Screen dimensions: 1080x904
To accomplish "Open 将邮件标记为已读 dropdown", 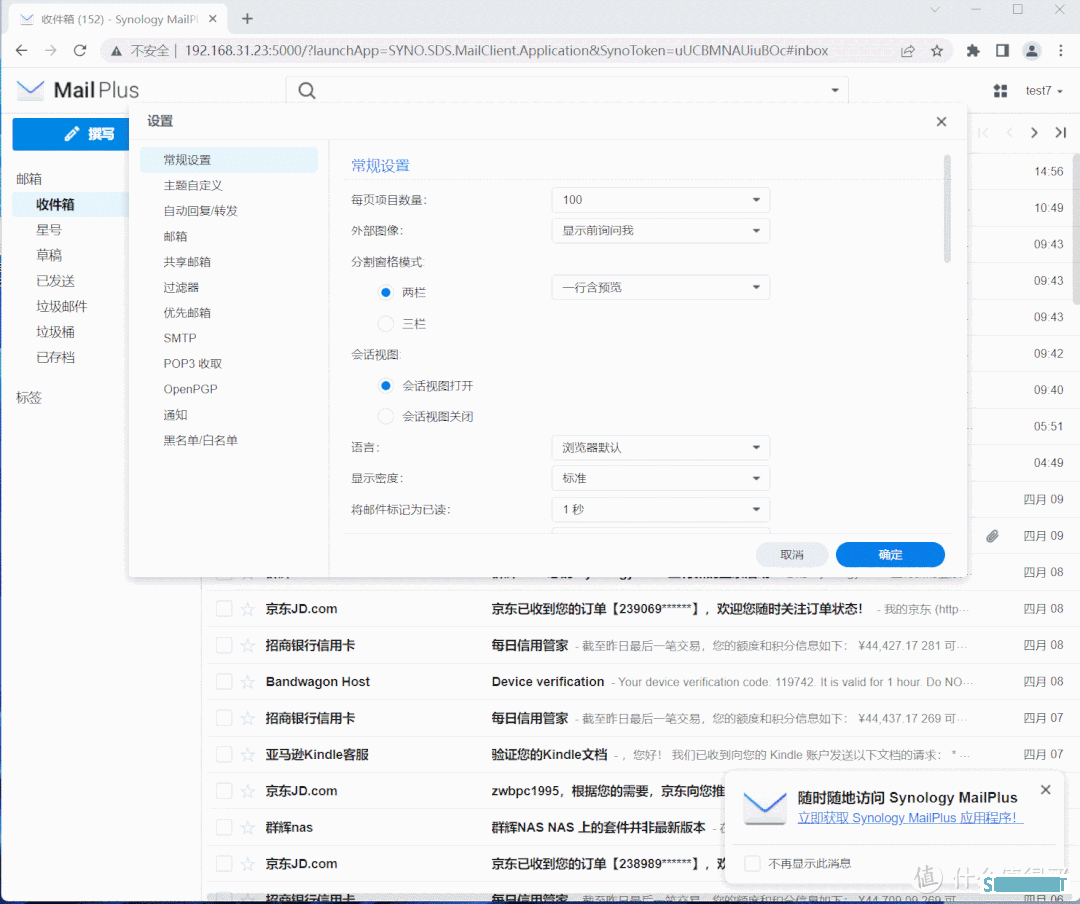I will (x=661, y=510).
